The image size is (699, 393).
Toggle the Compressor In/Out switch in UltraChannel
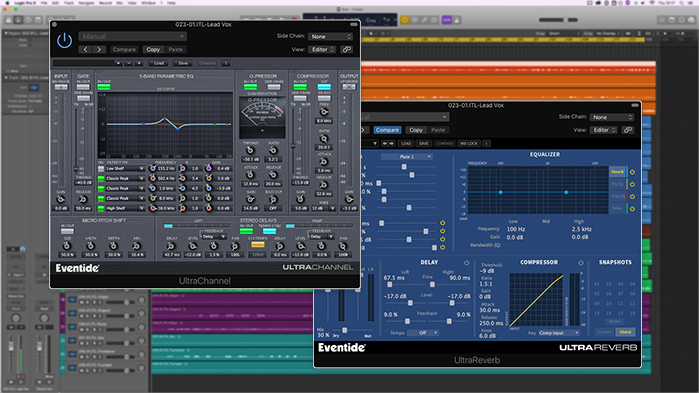coord(300,86)
